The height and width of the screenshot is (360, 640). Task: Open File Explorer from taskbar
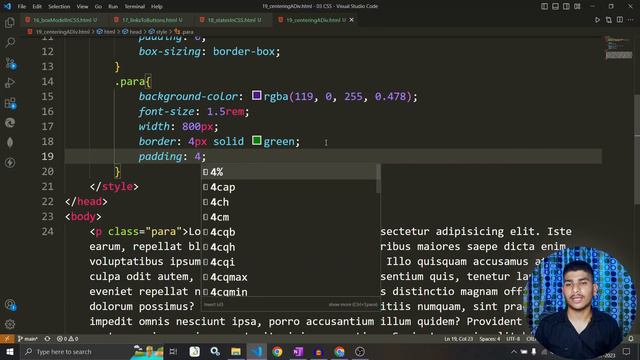click(236, 351)
